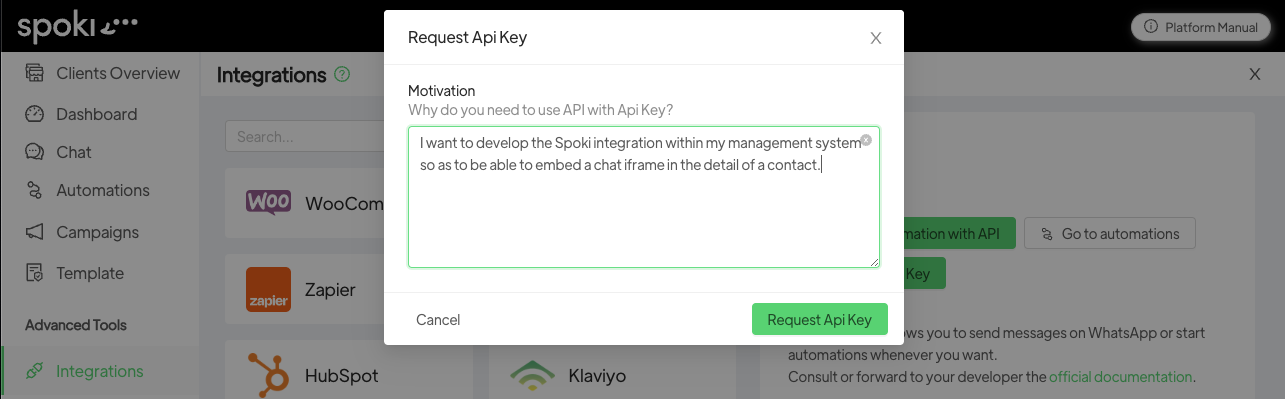Open the official documentation link
The height and width of the screenshot is (399, 1285).
click(1120, 377)
